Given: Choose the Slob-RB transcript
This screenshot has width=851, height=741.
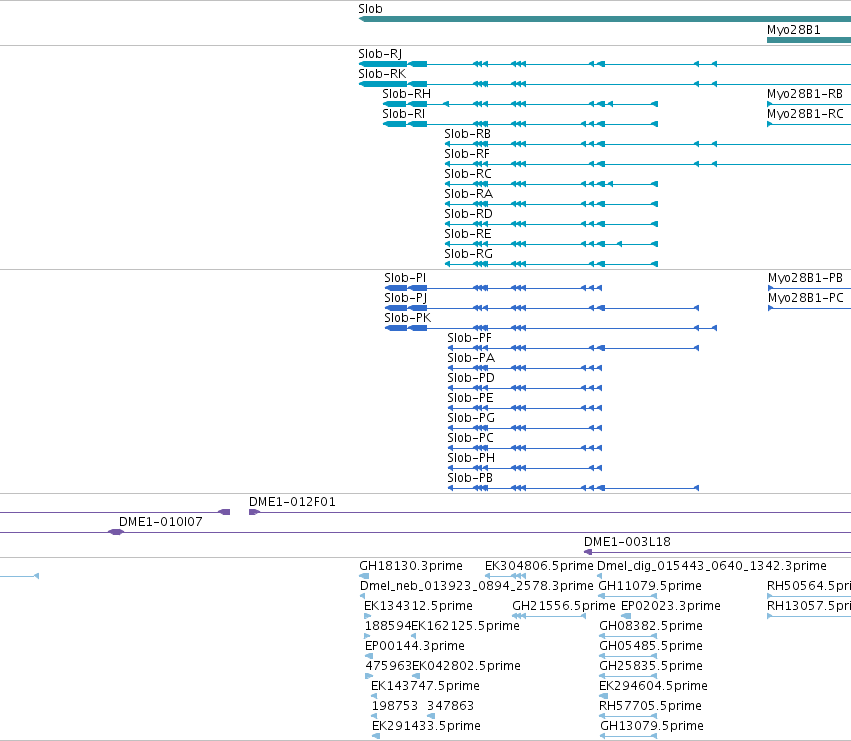Looking at the screenshot, I should pos(467,134).
